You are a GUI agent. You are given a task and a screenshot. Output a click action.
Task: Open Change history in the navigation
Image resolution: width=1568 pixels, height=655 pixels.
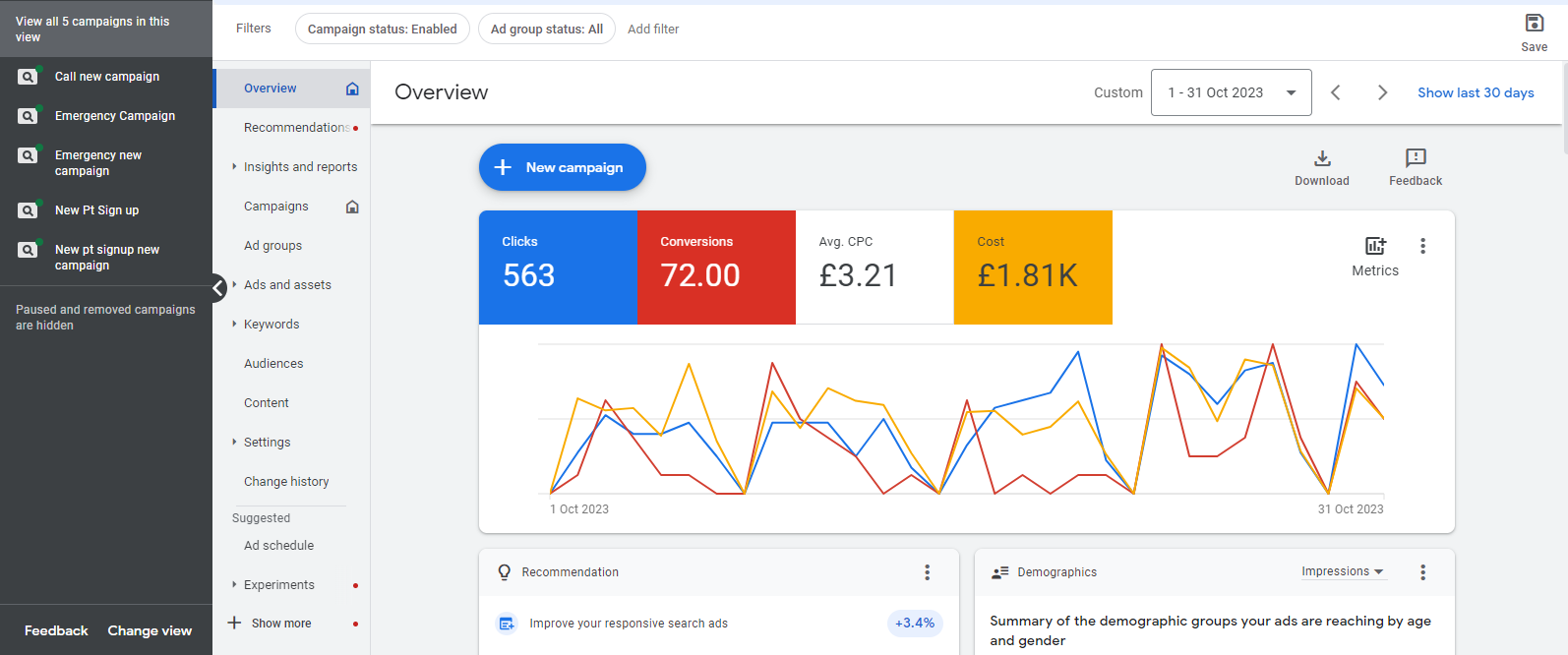point(286,482)
